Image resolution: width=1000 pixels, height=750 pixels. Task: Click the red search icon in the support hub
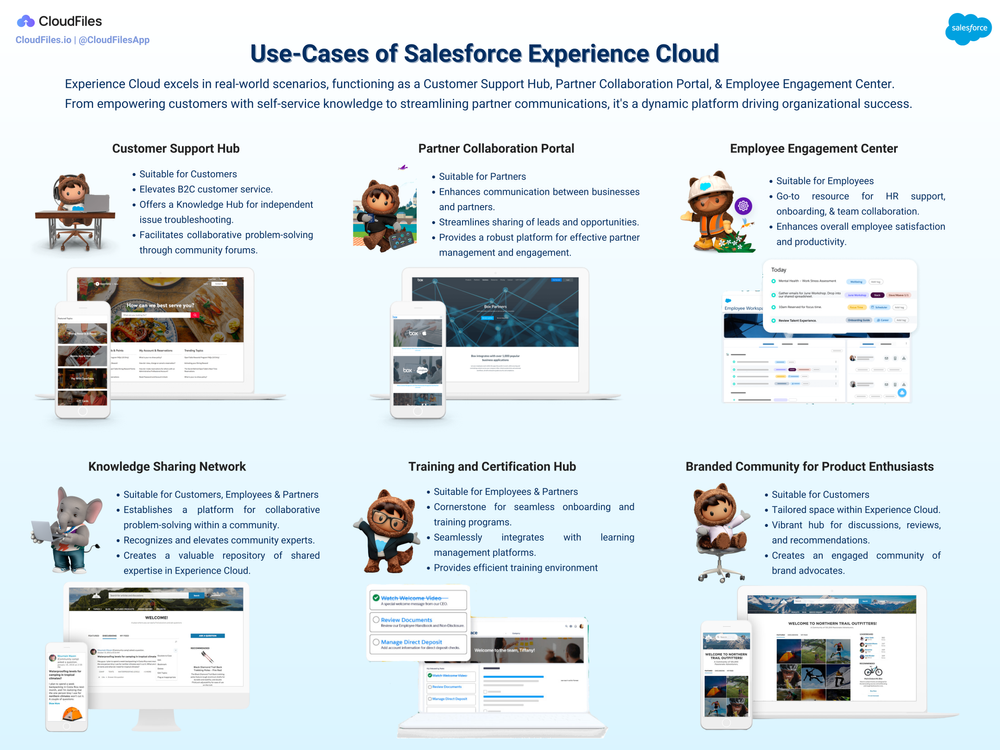[195, 314]
